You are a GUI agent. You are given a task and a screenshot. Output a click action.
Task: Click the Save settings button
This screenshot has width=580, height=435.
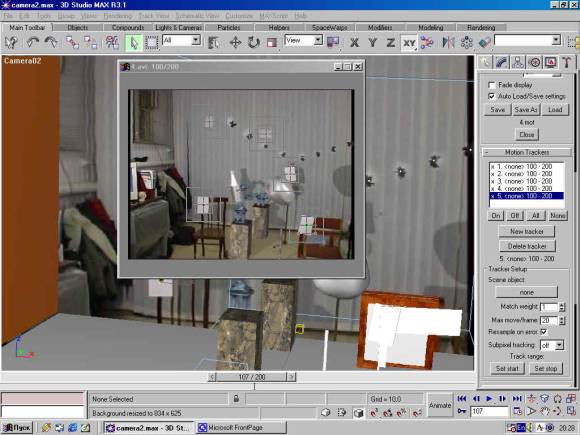click(x=498, y=109)
